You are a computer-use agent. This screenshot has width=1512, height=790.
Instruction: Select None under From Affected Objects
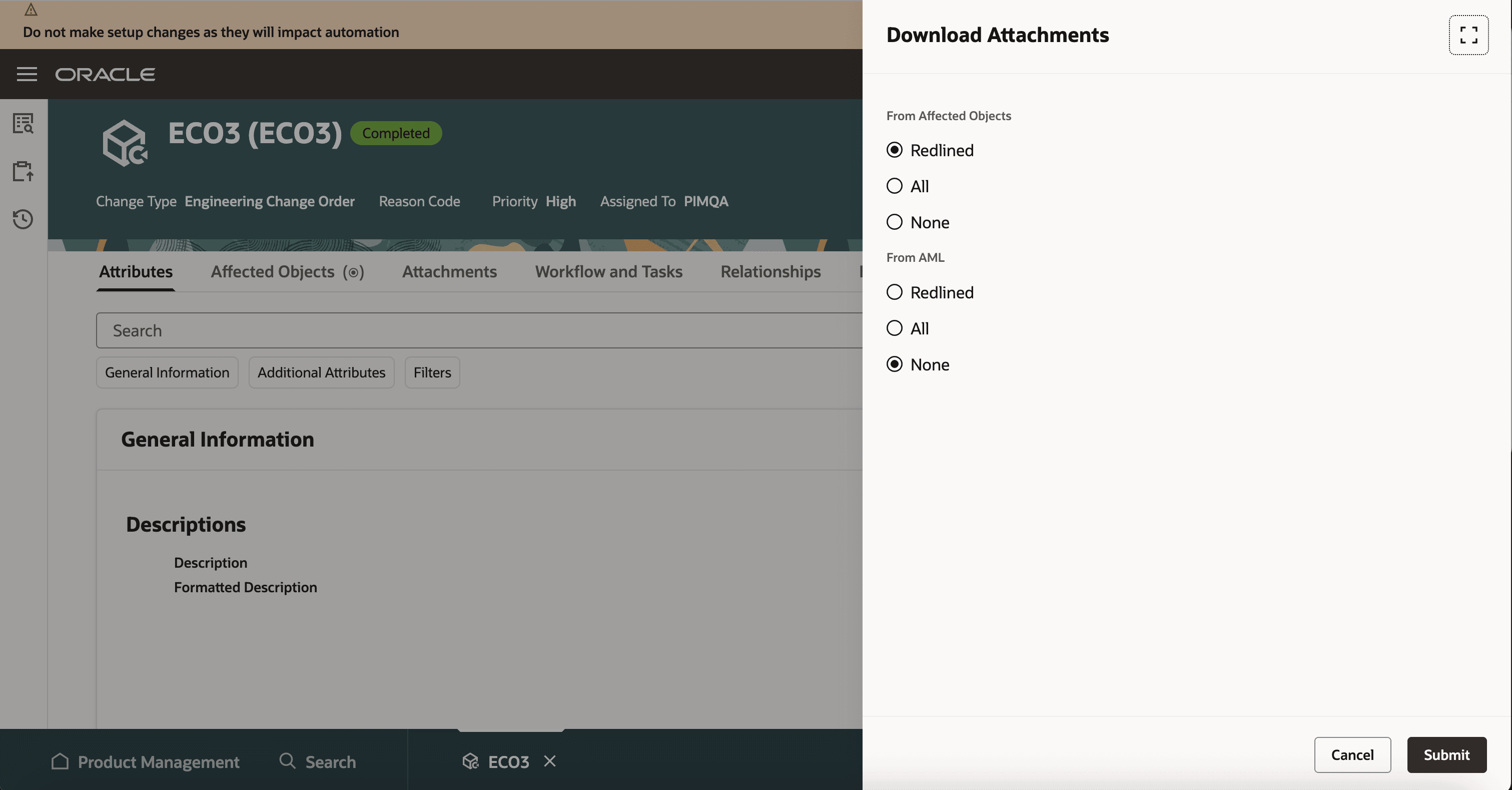[x=894, y=222]
